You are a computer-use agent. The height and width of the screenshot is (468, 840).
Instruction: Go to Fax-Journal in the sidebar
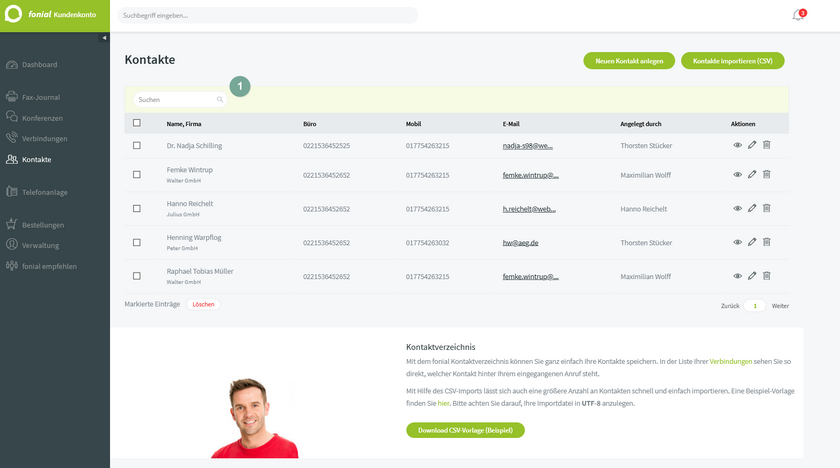42,97
